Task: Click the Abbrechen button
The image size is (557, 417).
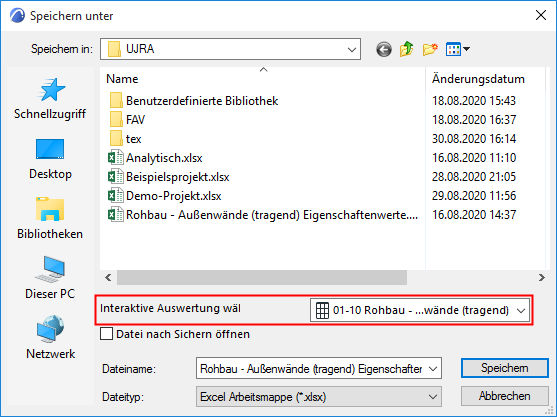Action: pyautogui.click(x=504, y=396)
